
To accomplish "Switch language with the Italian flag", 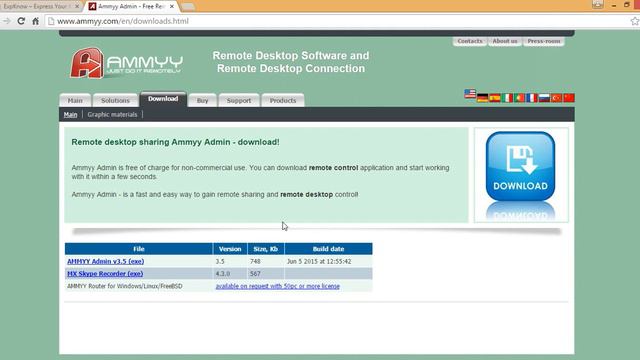I will (x=507, y=98).
